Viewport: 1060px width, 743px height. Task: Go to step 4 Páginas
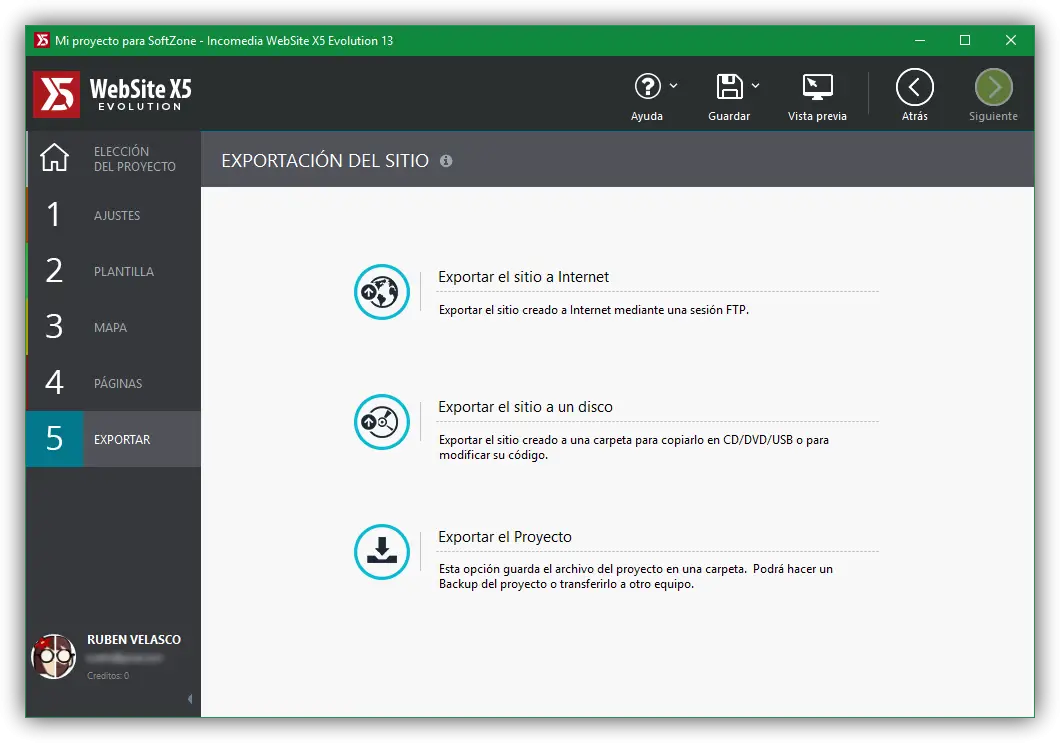(x=114, y=383)
